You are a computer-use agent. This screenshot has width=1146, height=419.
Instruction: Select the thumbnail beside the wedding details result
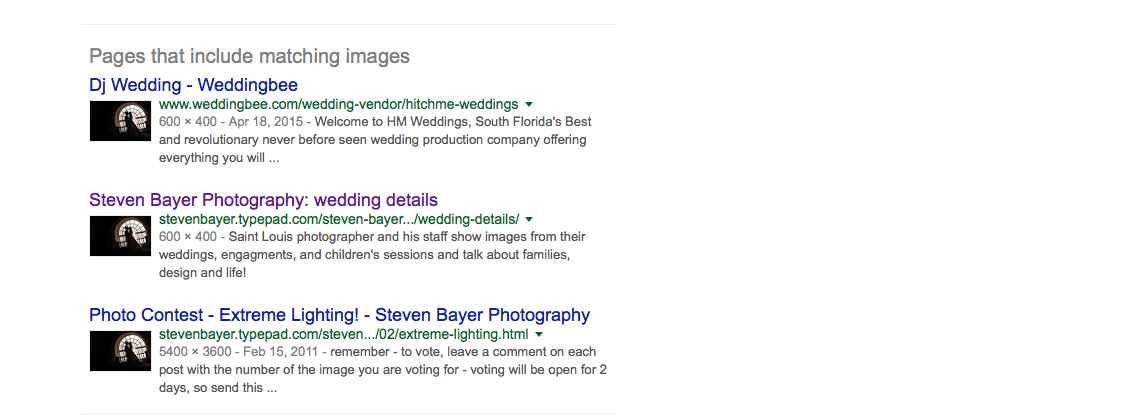121,235
